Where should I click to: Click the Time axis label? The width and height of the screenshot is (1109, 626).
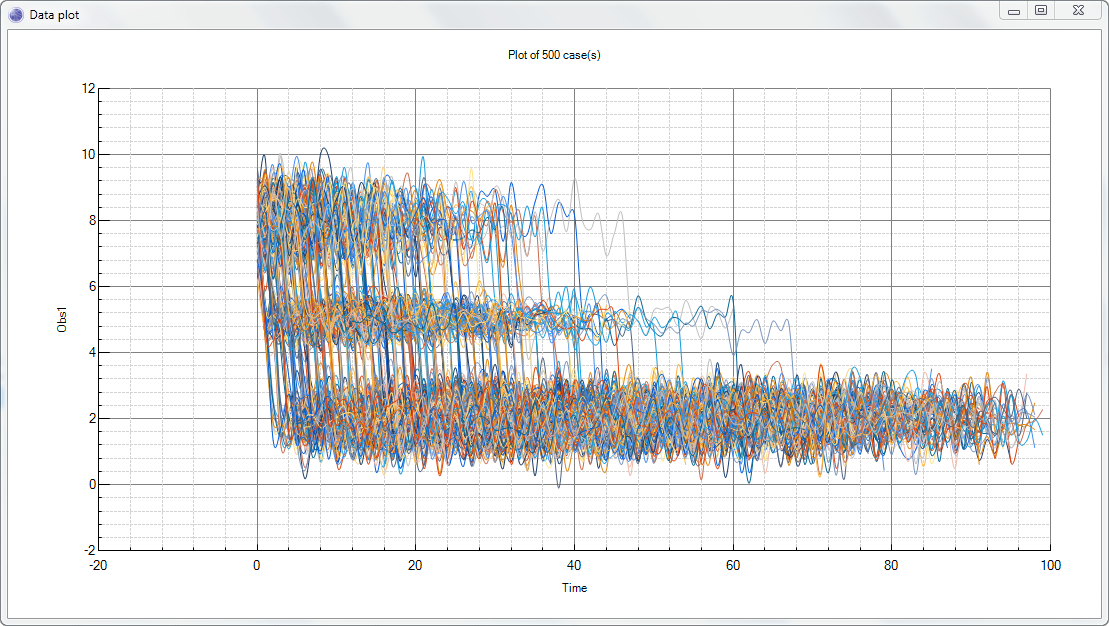(x=573, y=588)
